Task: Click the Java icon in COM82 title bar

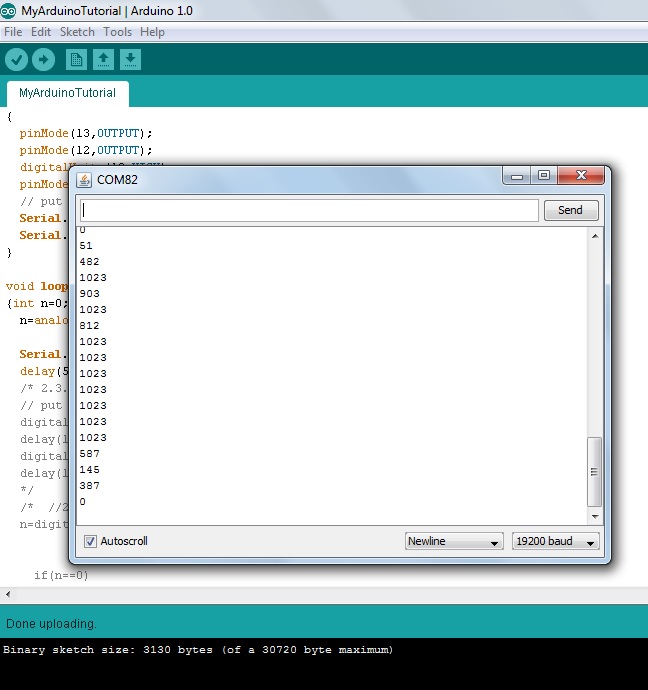Action: (x=84, y=180)
